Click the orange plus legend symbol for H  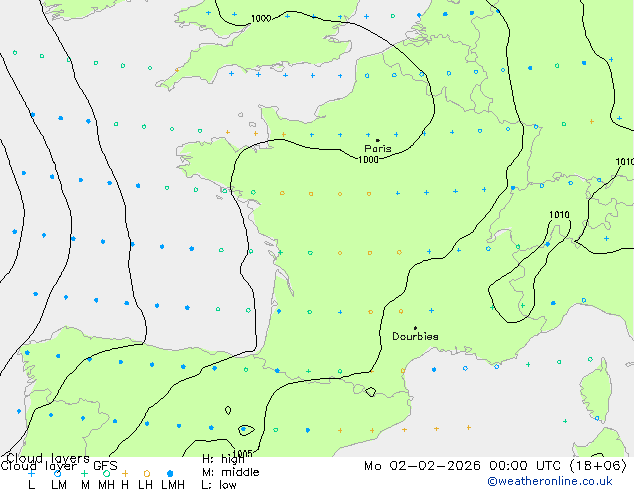125,473
